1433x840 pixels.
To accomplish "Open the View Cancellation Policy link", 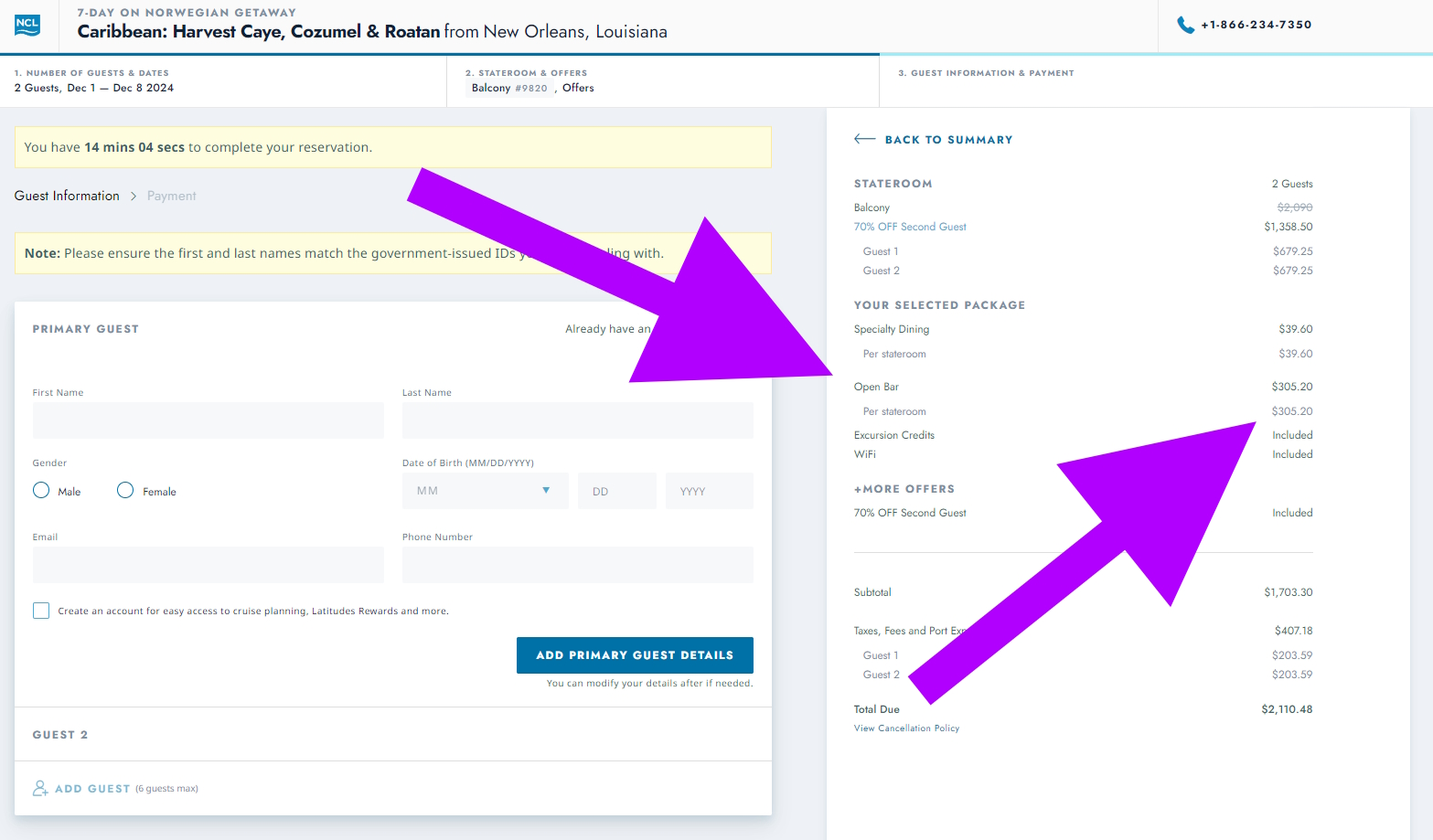I will pos(906,728).
